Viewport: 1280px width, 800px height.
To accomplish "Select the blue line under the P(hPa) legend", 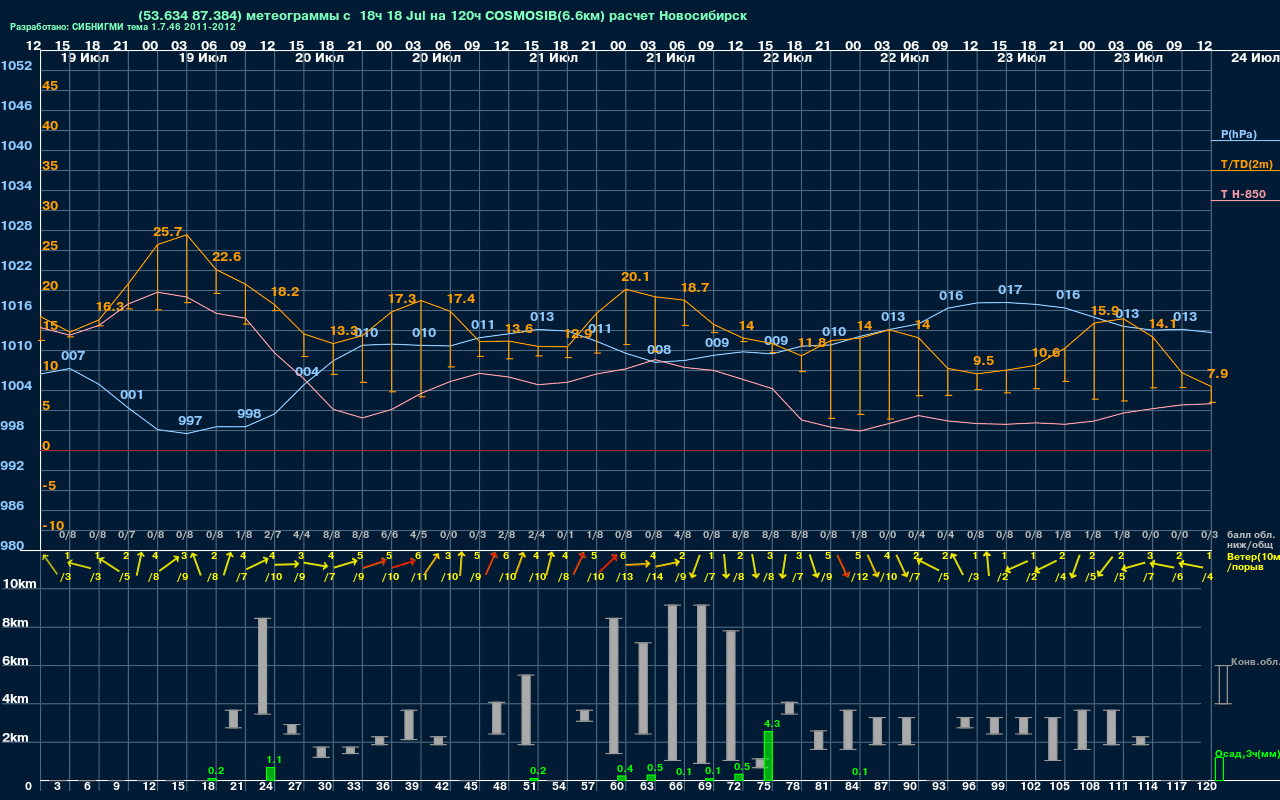I will click(x=1245, y=142).
